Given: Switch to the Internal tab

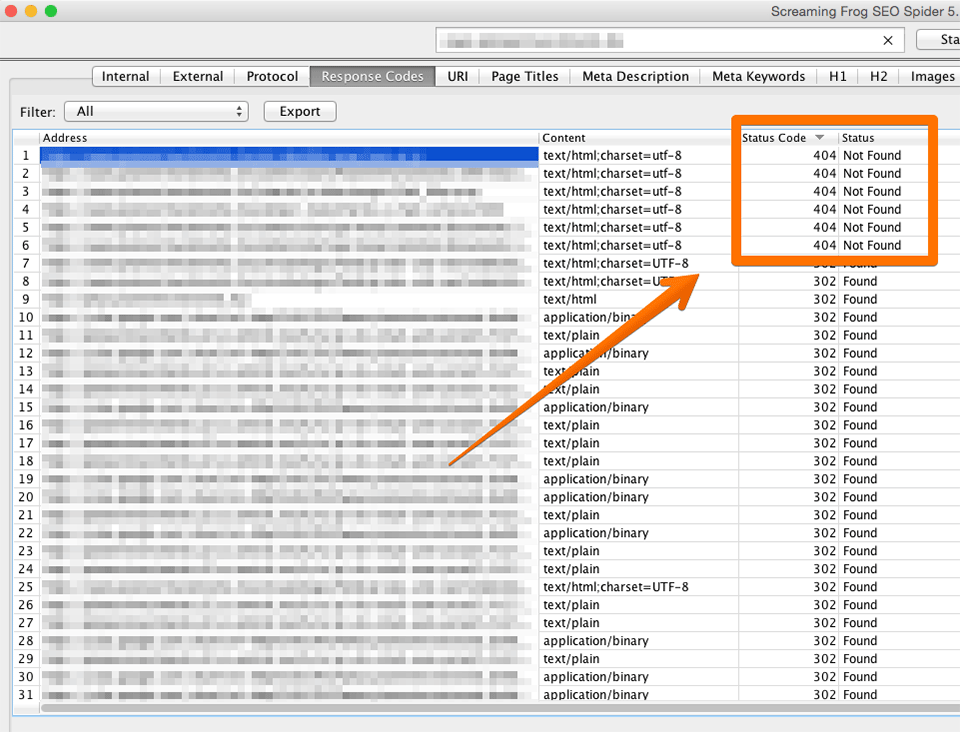Looking at the screenshot, I should (125, 76).
